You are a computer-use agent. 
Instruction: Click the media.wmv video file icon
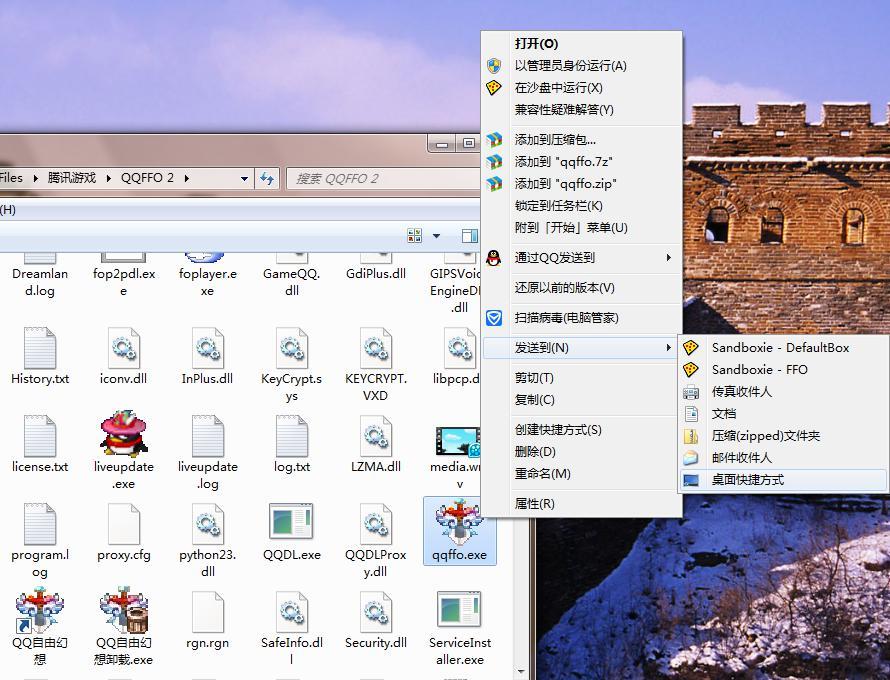pyautogui.click(x=457, y=439)
